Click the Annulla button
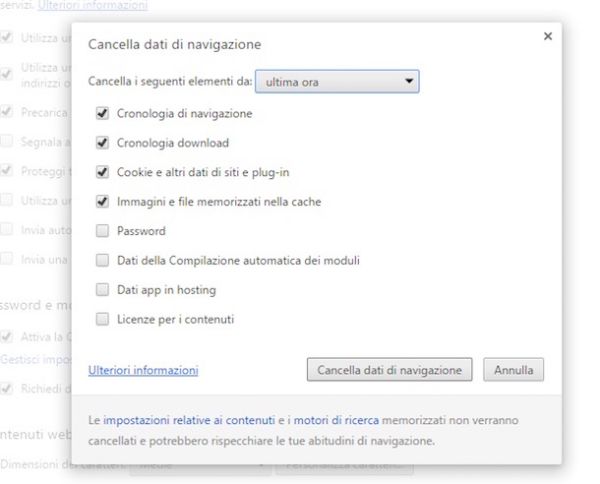Viewport: 600px width, 484px height. (x=515, y=370)
